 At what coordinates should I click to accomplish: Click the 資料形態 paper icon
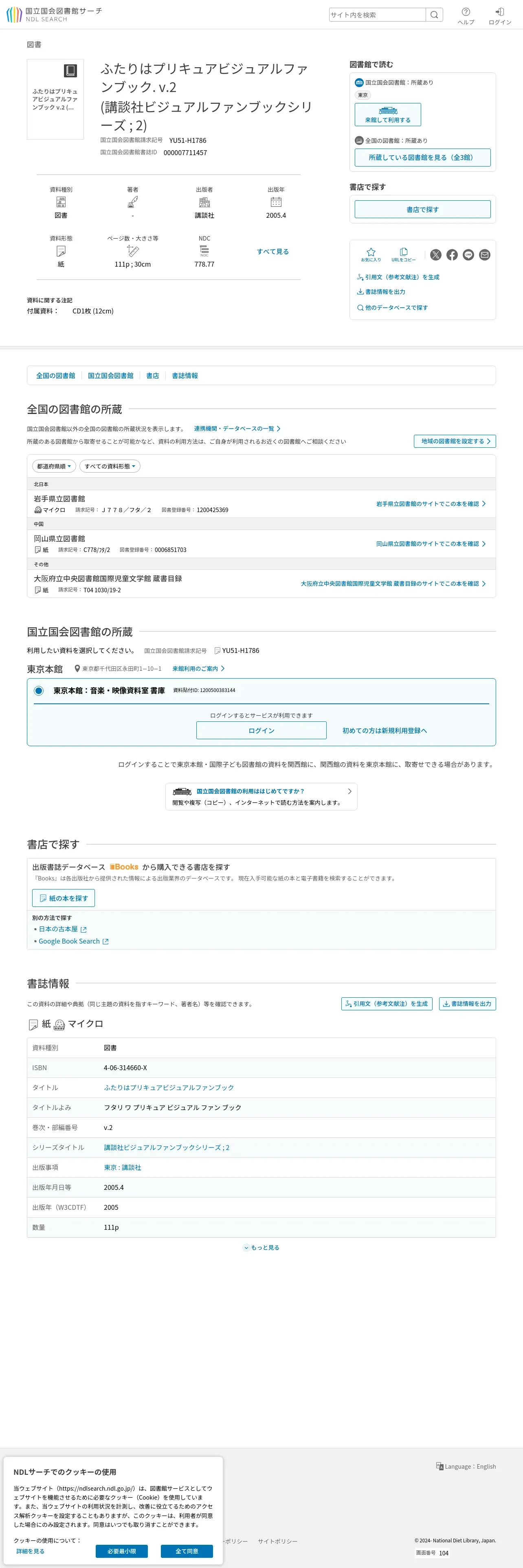pyautogui.click(x=61, y=251)
